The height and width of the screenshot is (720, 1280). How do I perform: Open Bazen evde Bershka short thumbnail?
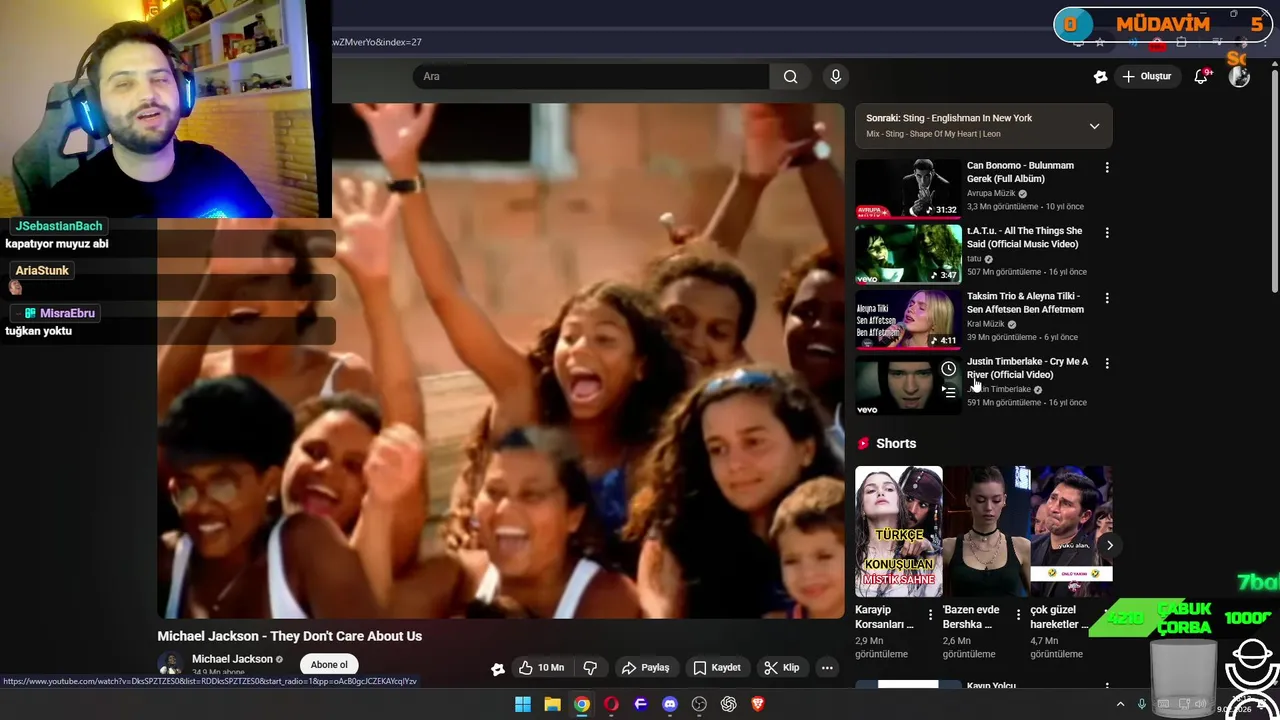[x=986, y=531]
